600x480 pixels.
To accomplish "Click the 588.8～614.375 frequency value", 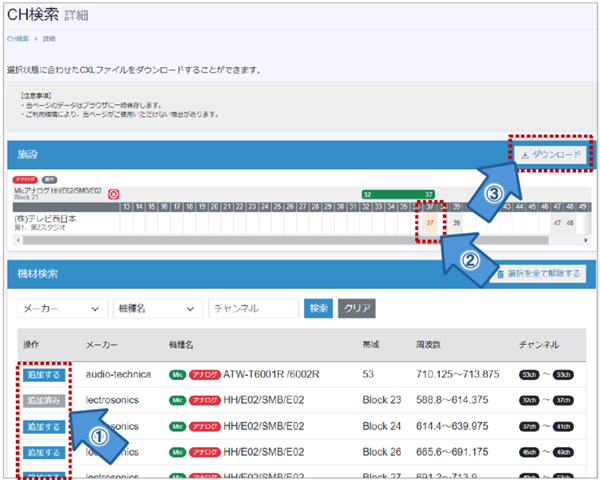I will [452, 400].
